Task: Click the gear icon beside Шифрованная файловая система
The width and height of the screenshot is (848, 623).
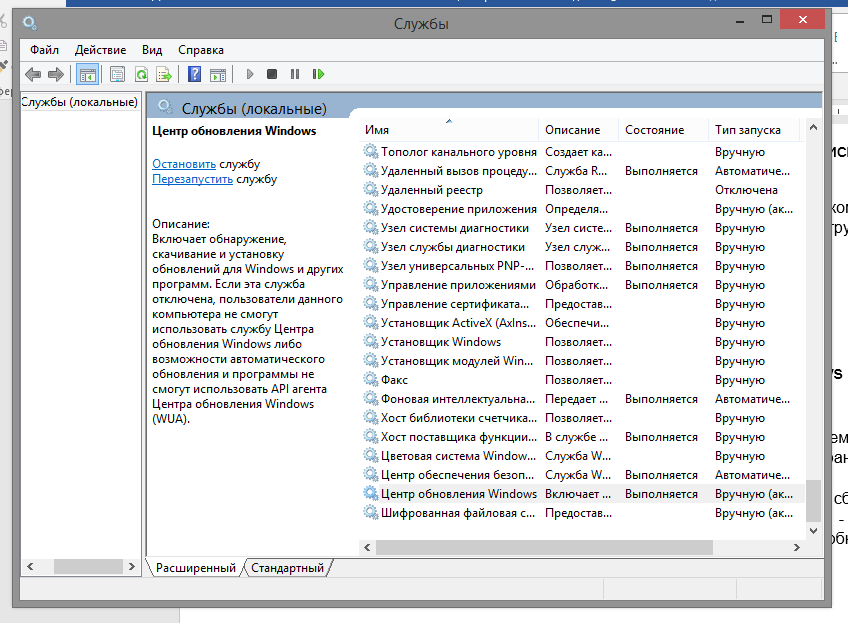Action: (370, 513)
